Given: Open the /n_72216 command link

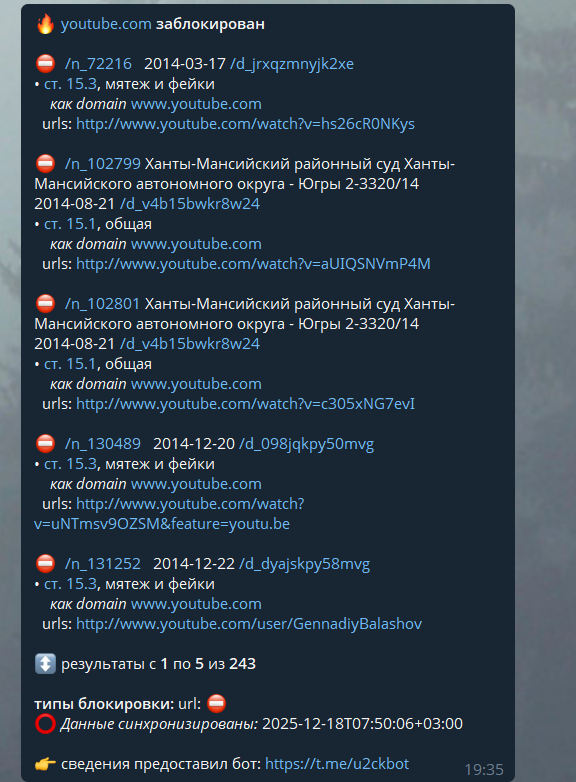Looking at the screenshot, I should [x=98, y=64].
